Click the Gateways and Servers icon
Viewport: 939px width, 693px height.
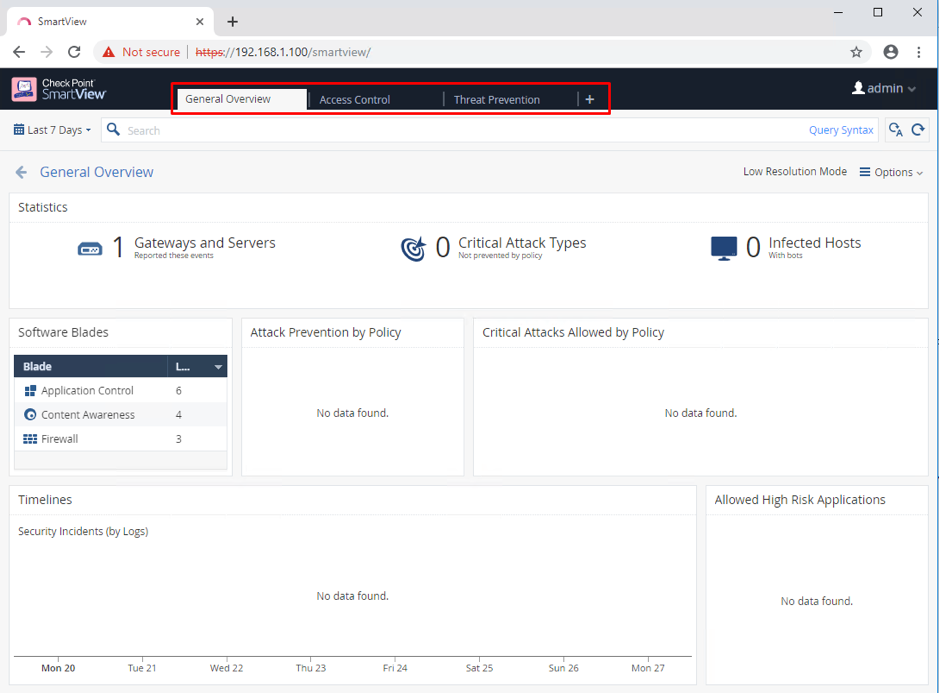point(90,248)
